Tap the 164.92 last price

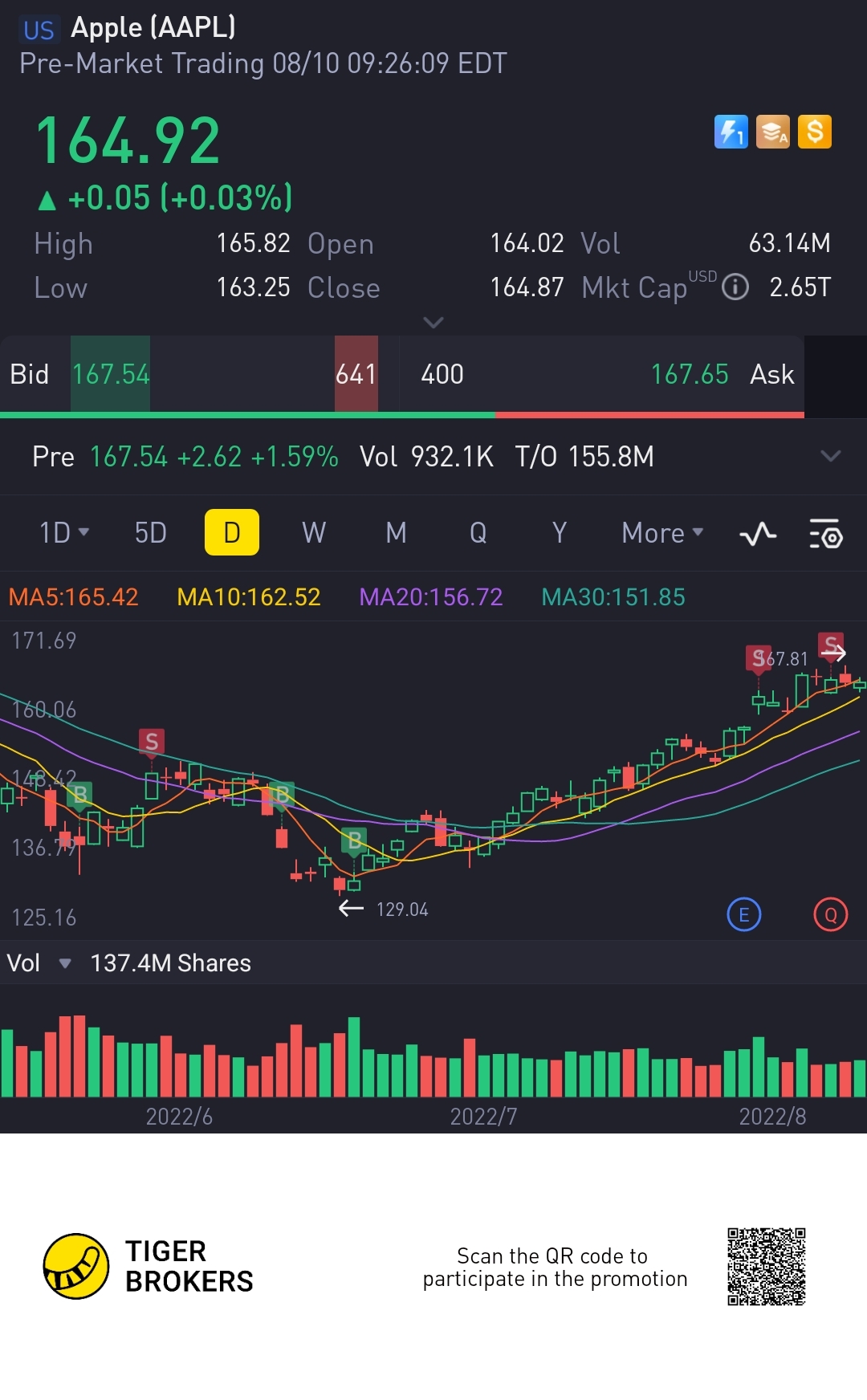[x=128, y=140]
